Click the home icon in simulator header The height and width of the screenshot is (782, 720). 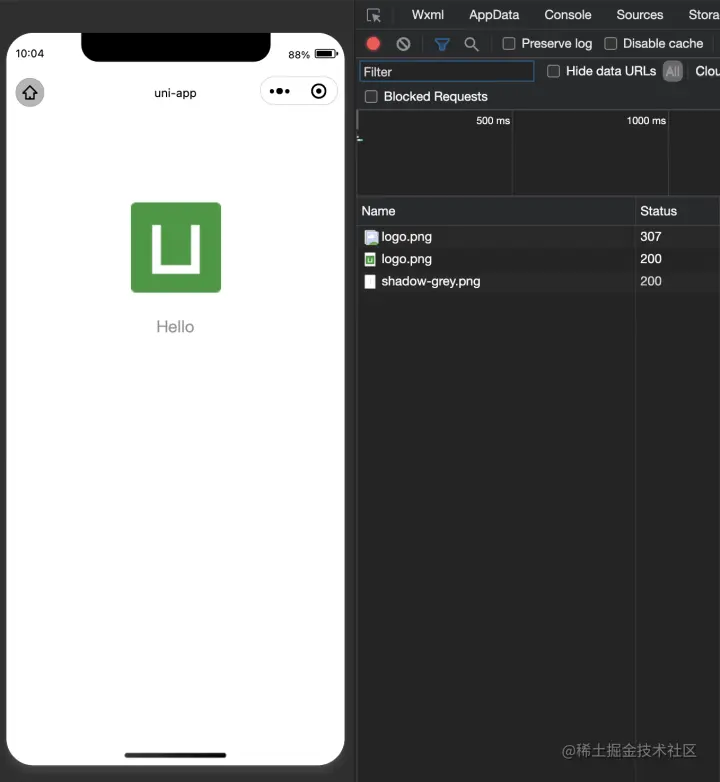coord(30,92)
